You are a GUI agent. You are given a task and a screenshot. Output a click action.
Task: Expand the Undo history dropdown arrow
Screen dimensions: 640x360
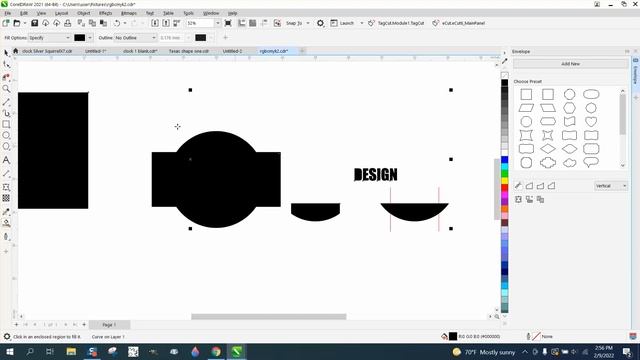pyautogui.click(x=125, y=23)
